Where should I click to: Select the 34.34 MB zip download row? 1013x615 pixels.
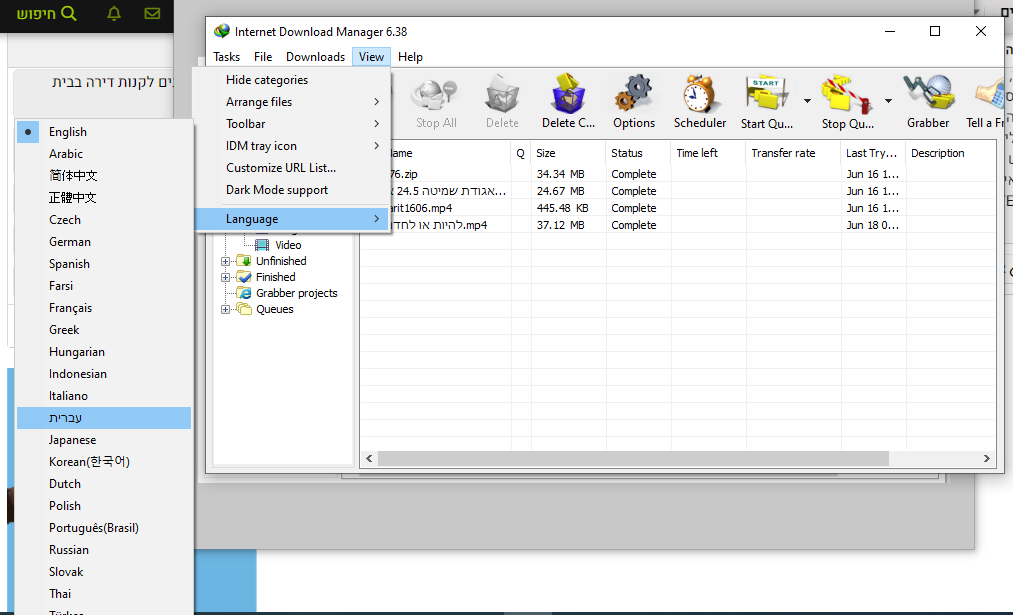coord(678,174)
